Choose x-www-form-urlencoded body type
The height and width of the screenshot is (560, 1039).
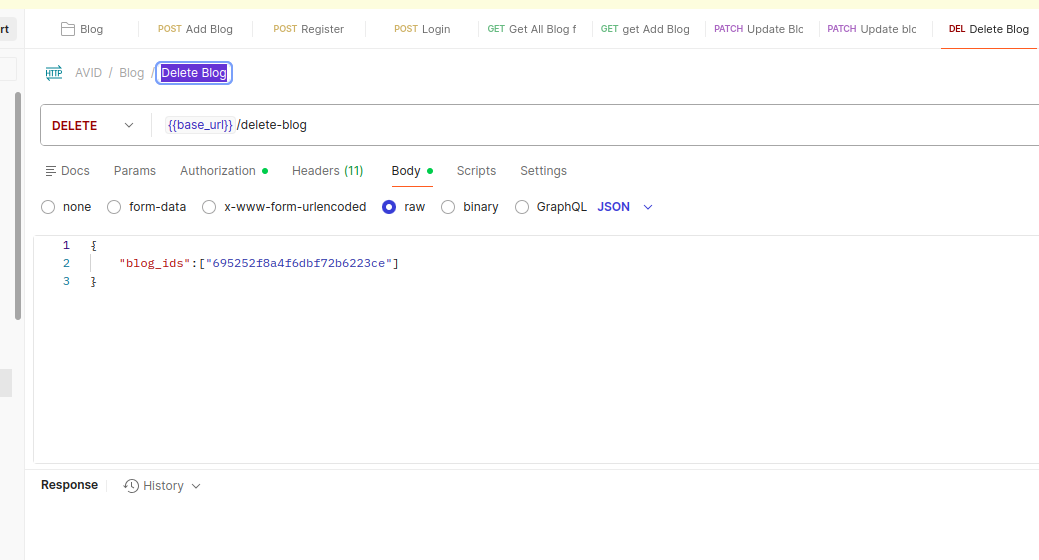point(209,207)
